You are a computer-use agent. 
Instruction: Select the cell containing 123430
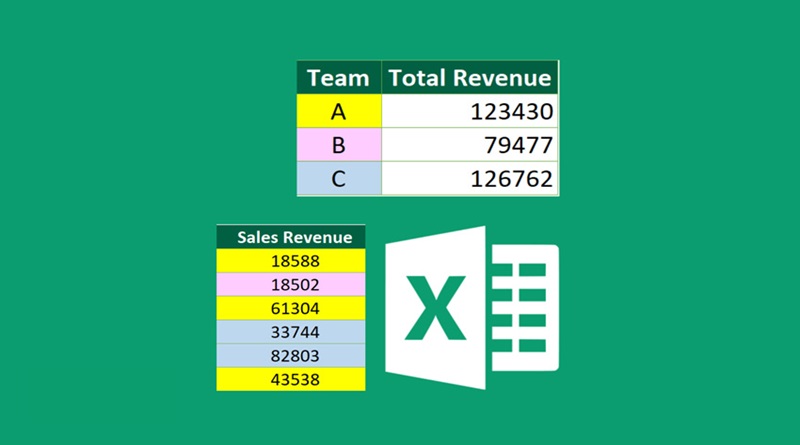[469, 111]
